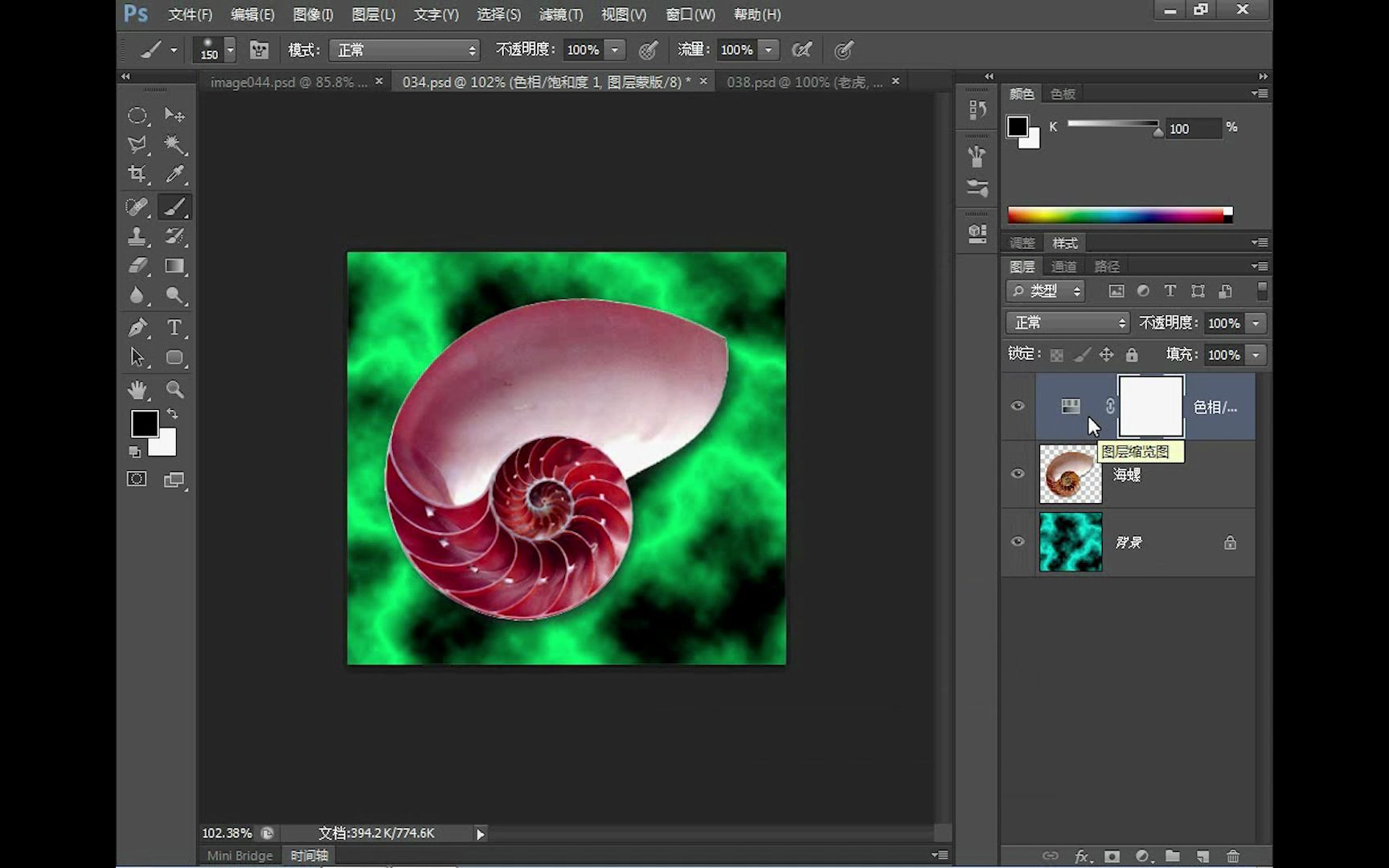1389x868 pixels.
Task: Toggle lock image pixels
Action: pyautogui.click(x=1082, y=354)
